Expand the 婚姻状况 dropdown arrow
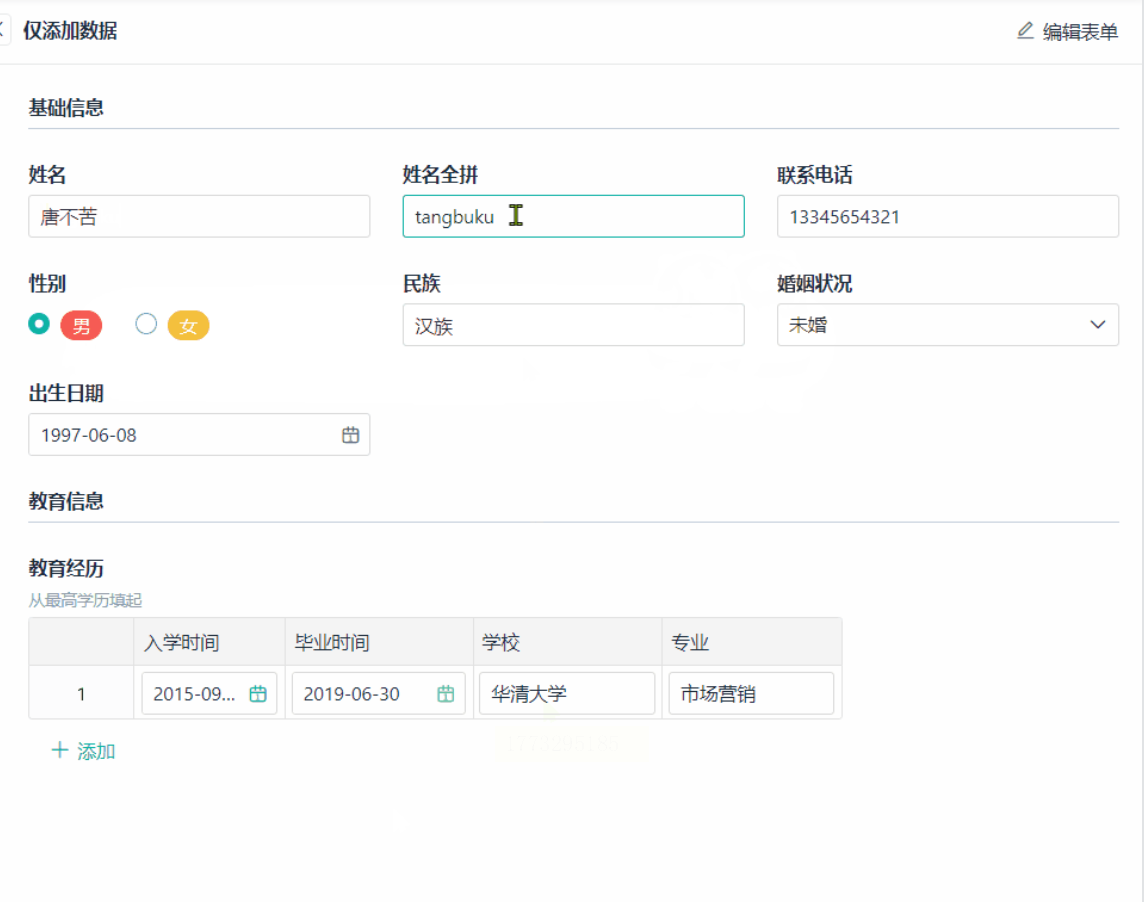Viewport: 1144px width, 902px height. (1097, 325)
